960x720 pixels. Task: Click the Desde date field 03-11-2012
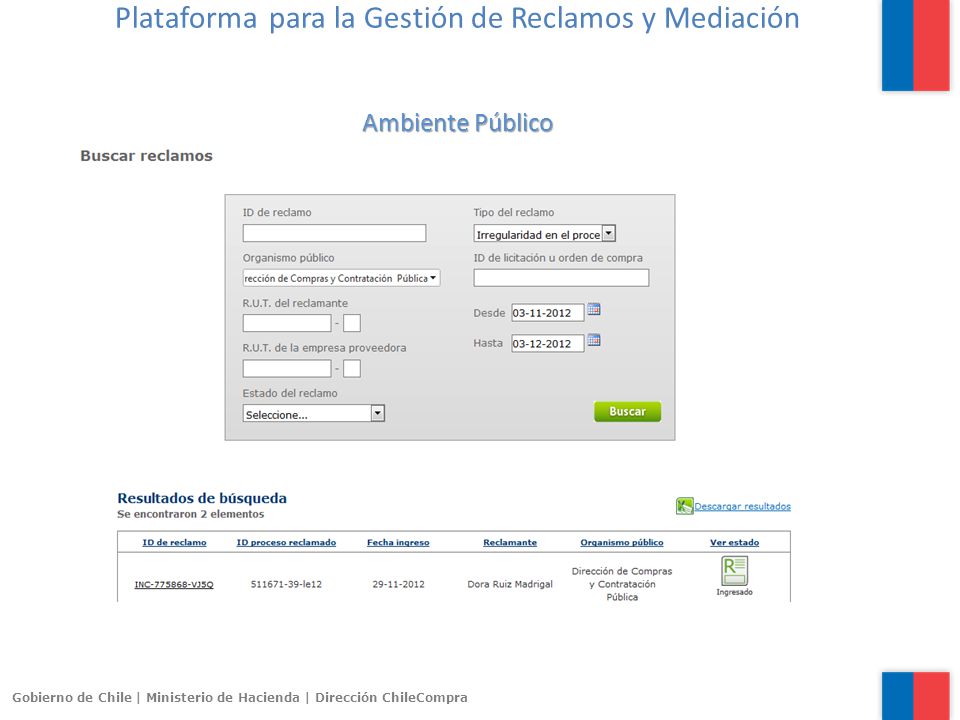[x=547, y=313]
